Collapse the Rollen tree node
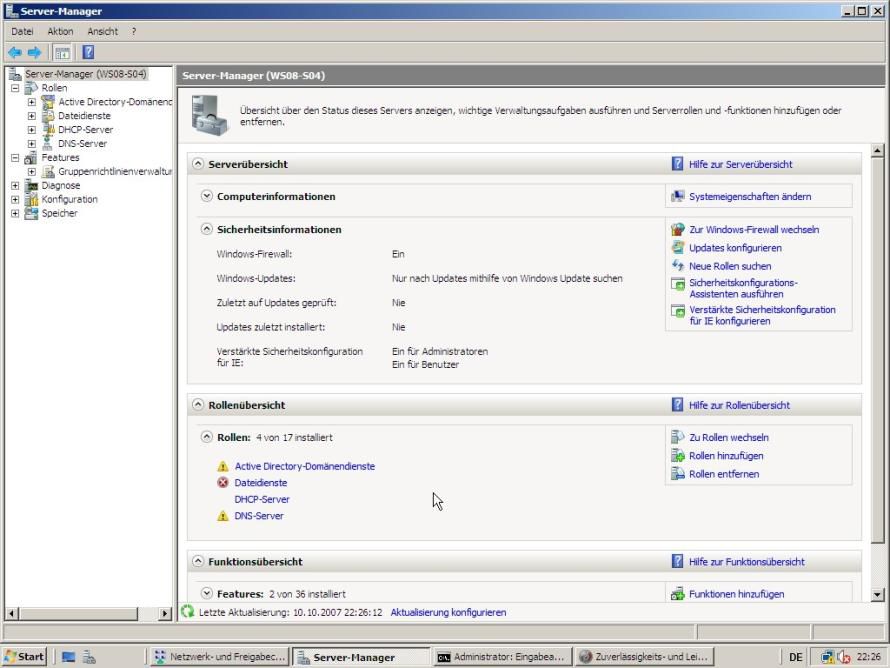890x668 pixels. pyautogui.click(x=15, y=88)
